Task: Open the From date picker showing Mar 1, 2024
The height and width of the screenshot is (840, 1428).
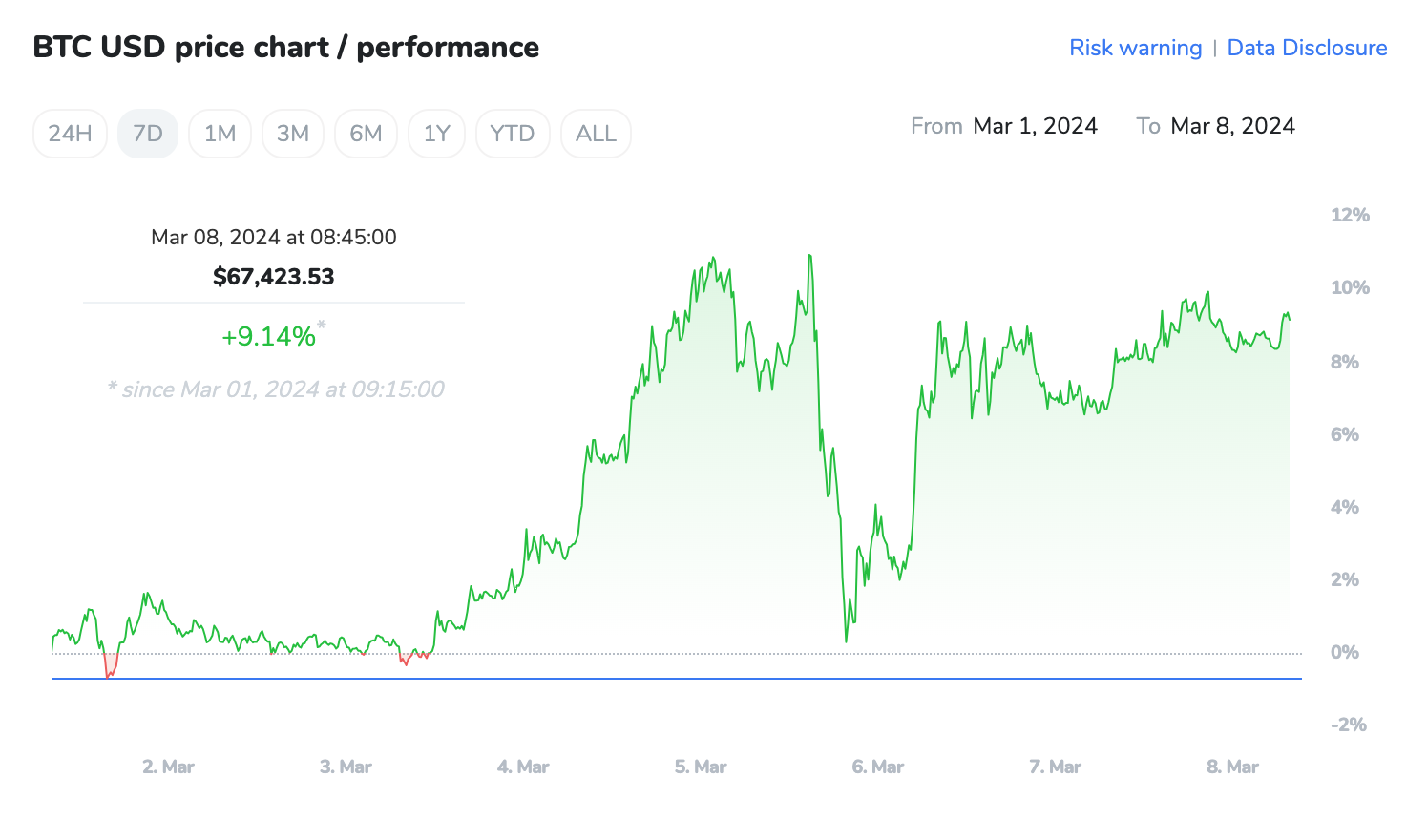Action: click(x=1035, y=125)
